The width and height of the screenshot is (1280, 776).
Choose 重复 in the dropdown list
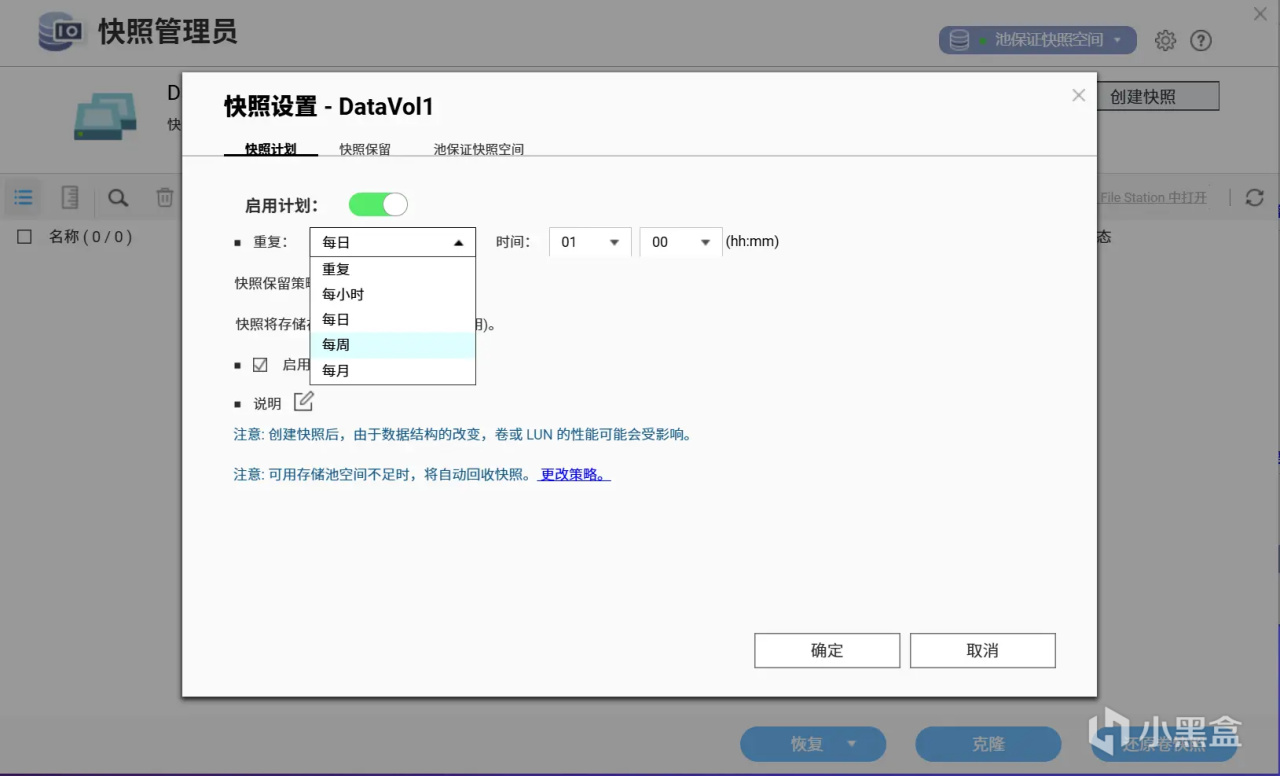pyautogui.click(x=393, y=269)
